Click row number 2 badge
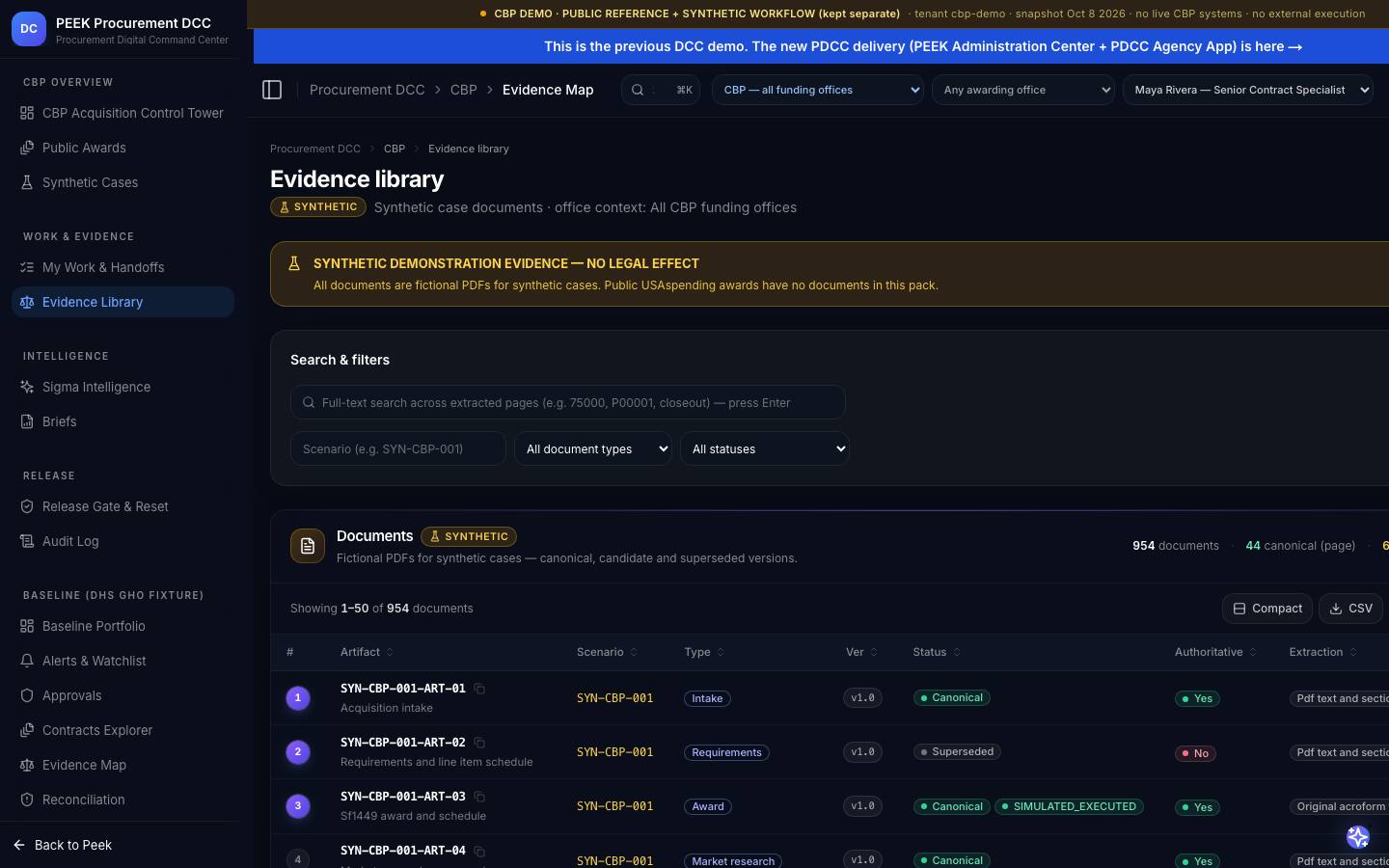The image size is (1389, 868). pyautogui.click(x=298, y=751)
